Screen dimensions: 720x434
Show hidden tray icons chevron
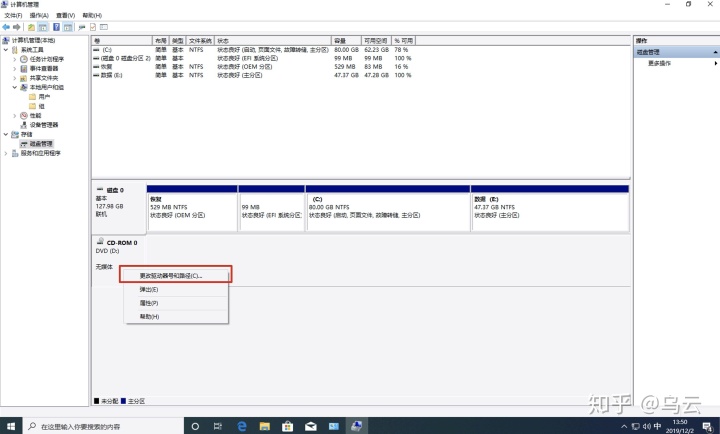624,427
